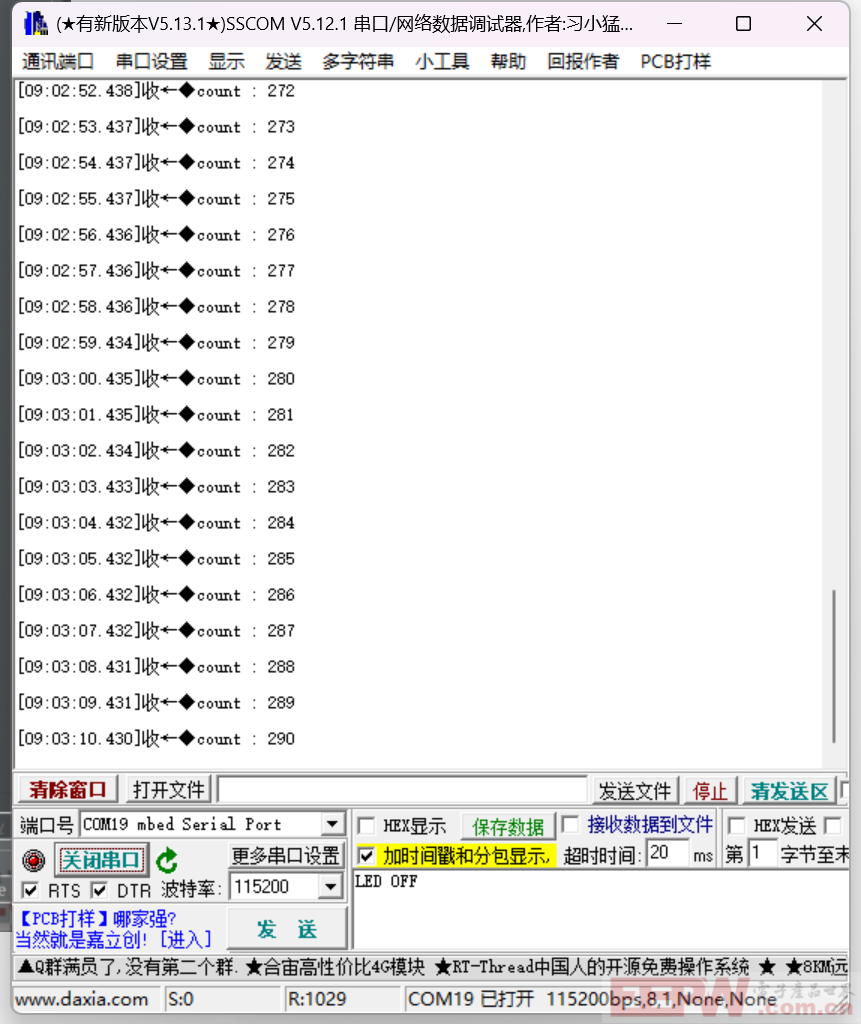Click the 当然就是嘉立创 [进入] link
Image resolution: width=861 pixels, height=1024 pixels.
[114, 940]
